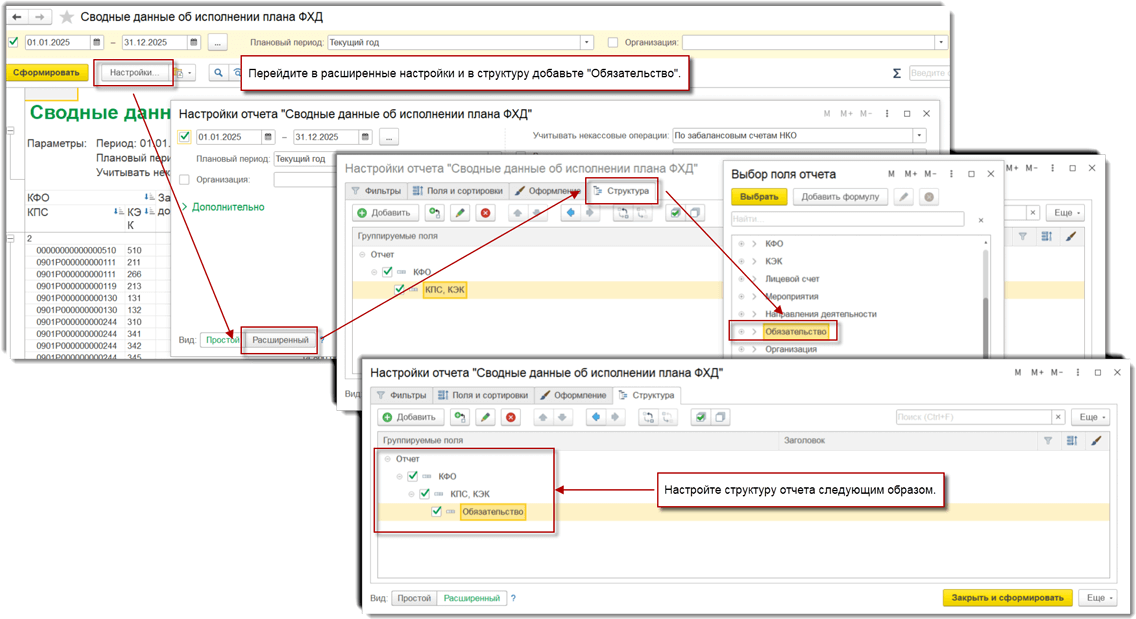Expand Лицевой счет in field selection list

tap(754, 279)
